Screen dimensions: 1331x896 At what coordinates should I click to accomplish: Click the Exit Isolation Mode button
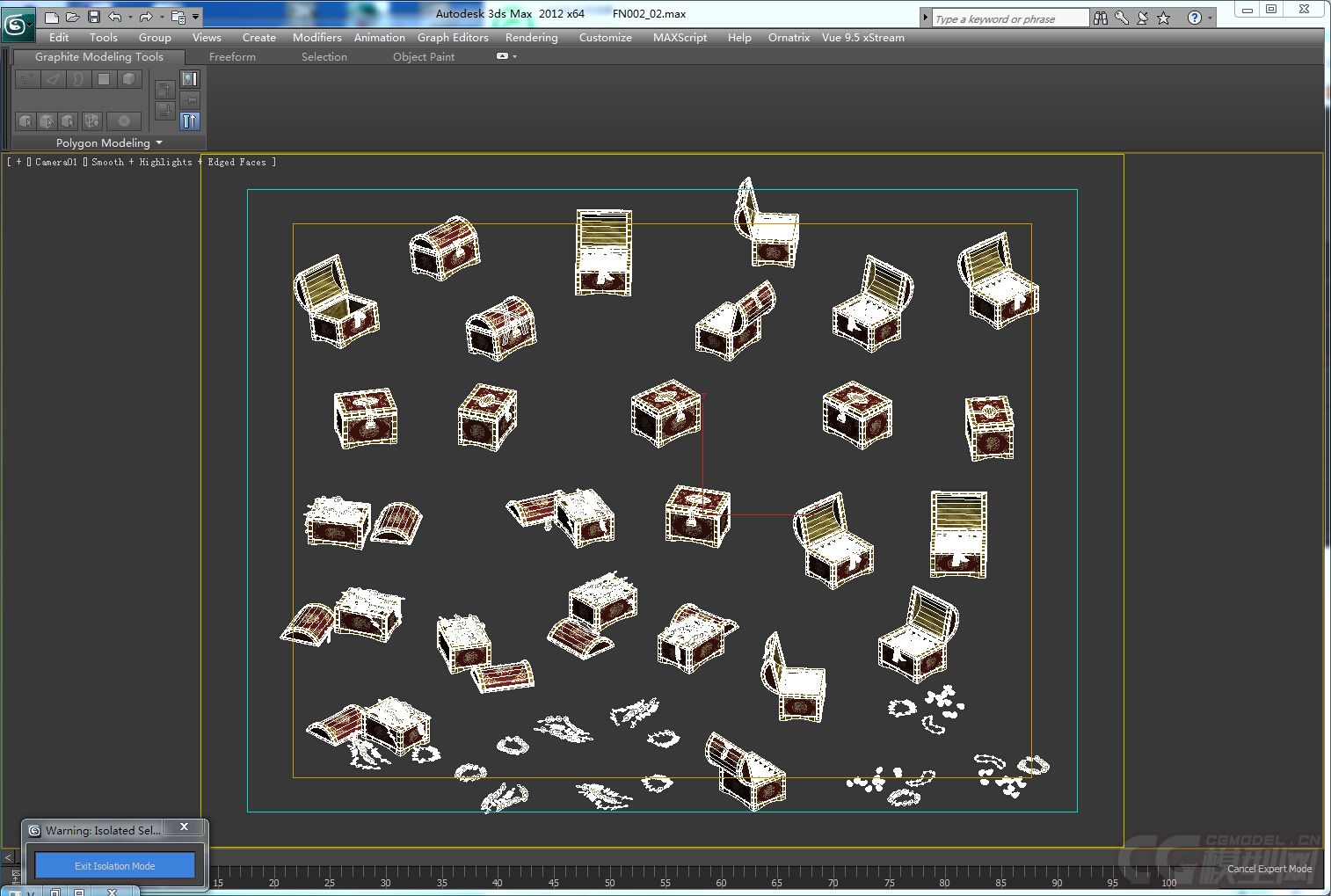coord(115,865)
